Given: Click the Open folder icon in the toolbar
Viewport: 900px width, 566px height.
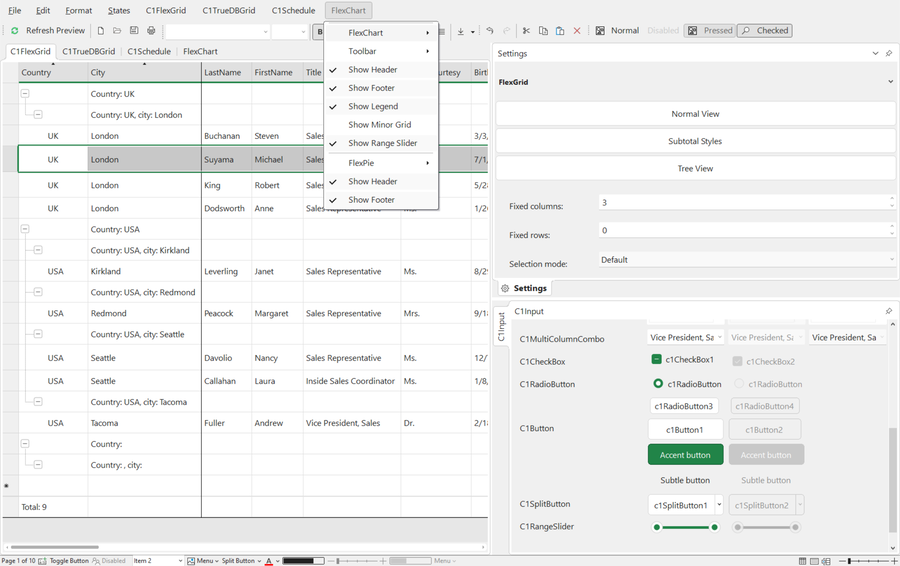Looking at the screenshot, I should (117, 30).
